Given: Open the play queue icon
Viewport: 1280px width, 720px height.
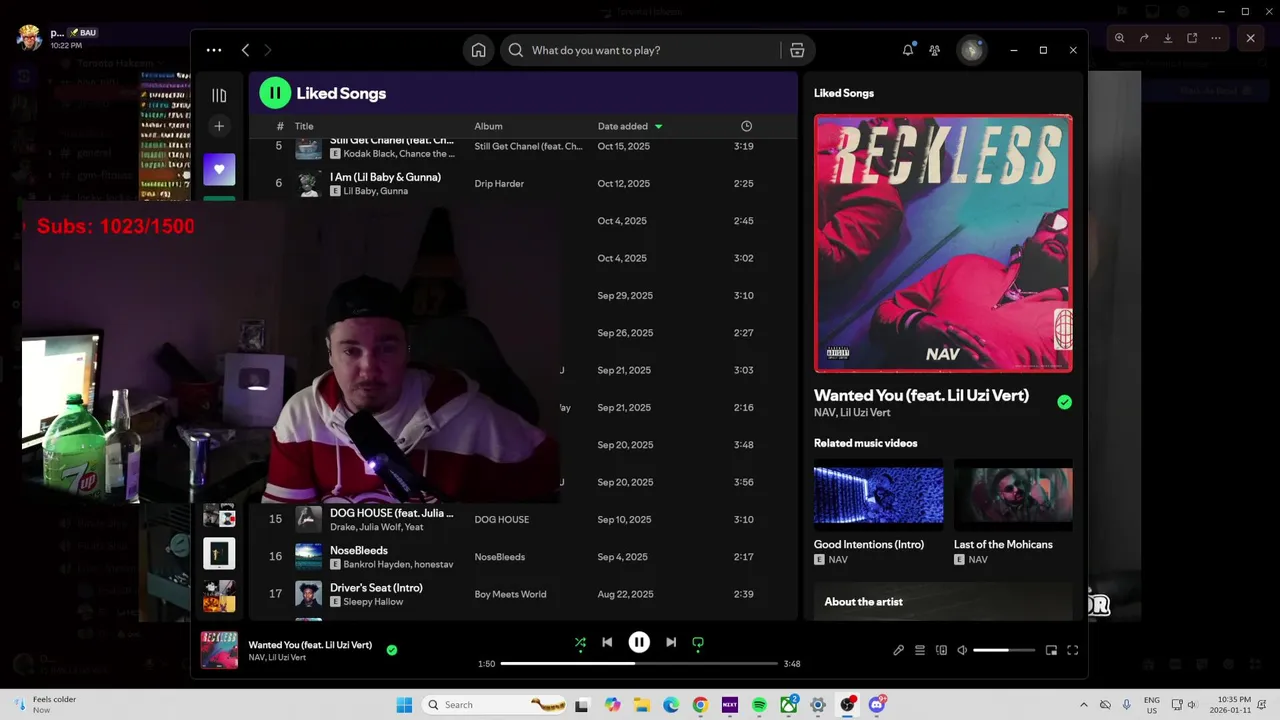Looking at the screenshot, I should coord(920,650).
